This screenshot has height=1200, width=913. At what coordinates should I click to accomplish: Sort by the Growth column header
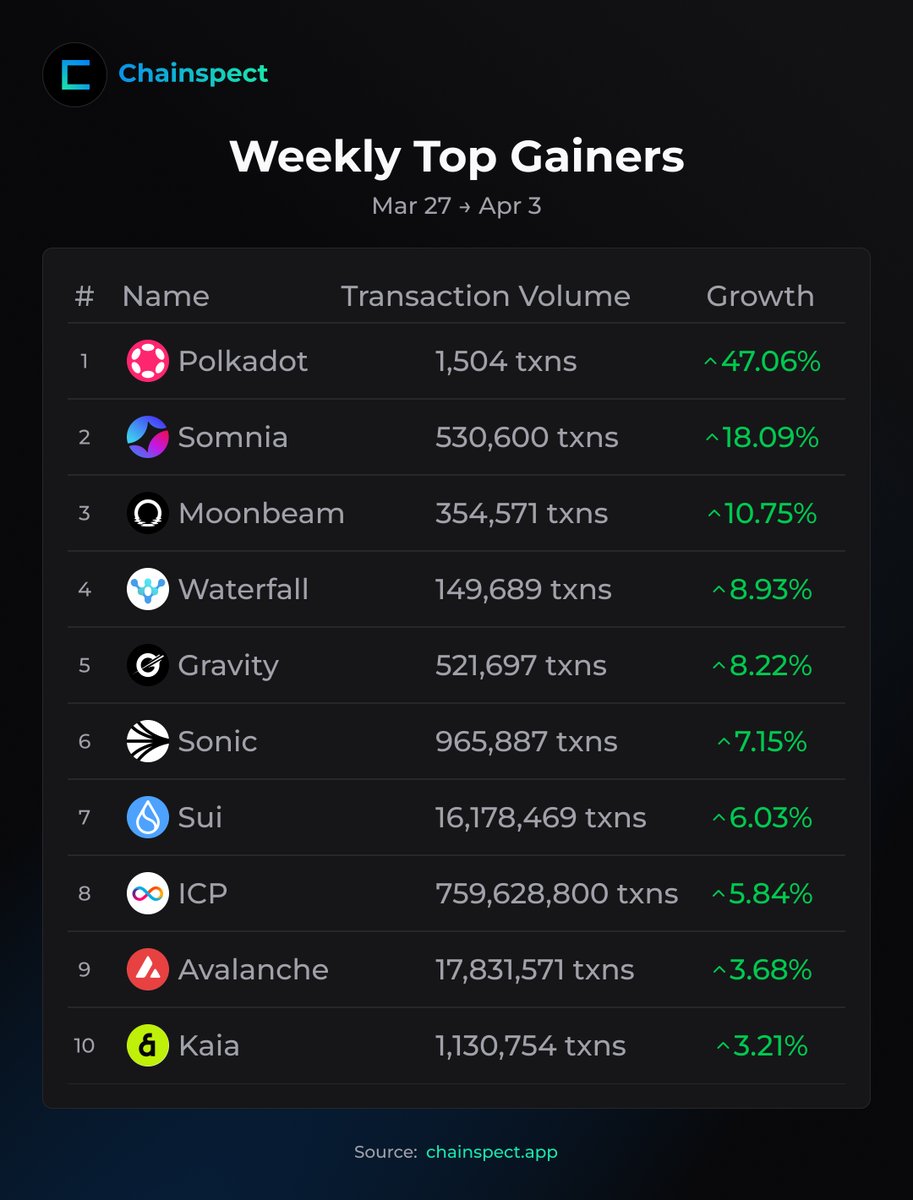coord(760,296)
